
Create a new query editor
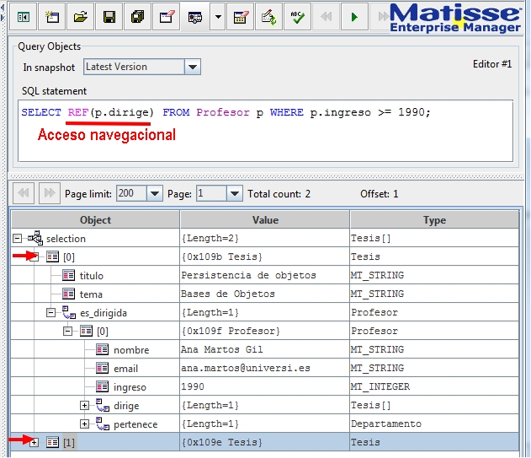(x=52, y=17)
